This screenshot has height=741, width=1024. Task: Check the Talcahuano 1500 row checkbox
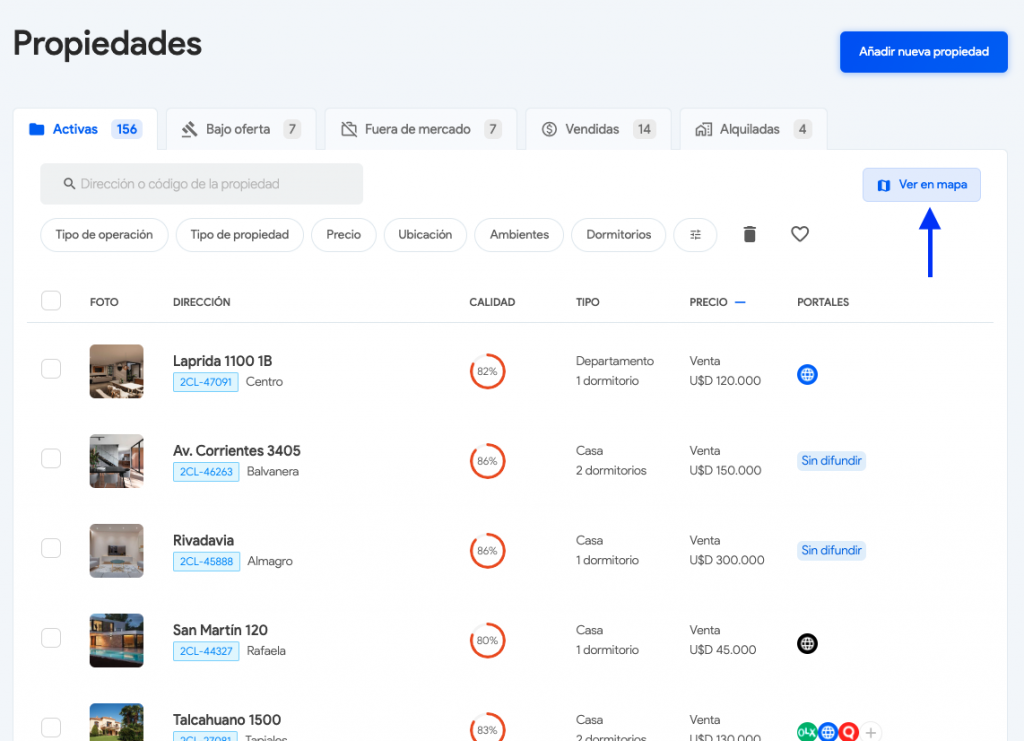tap(51, 727)
